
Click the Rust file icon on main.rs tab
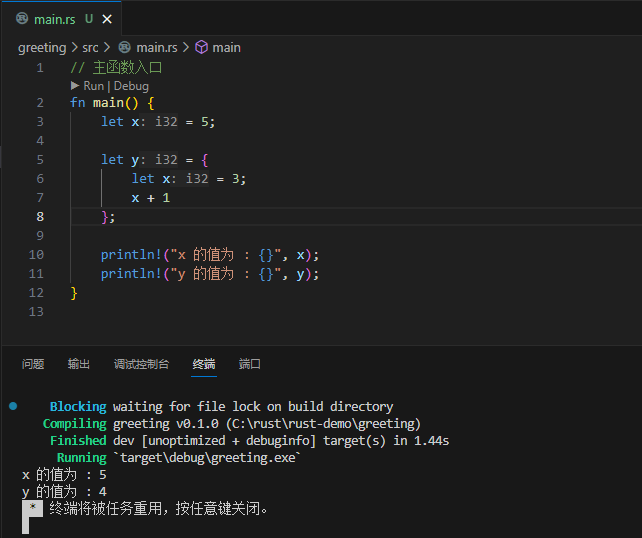click(x=22, y=19)
